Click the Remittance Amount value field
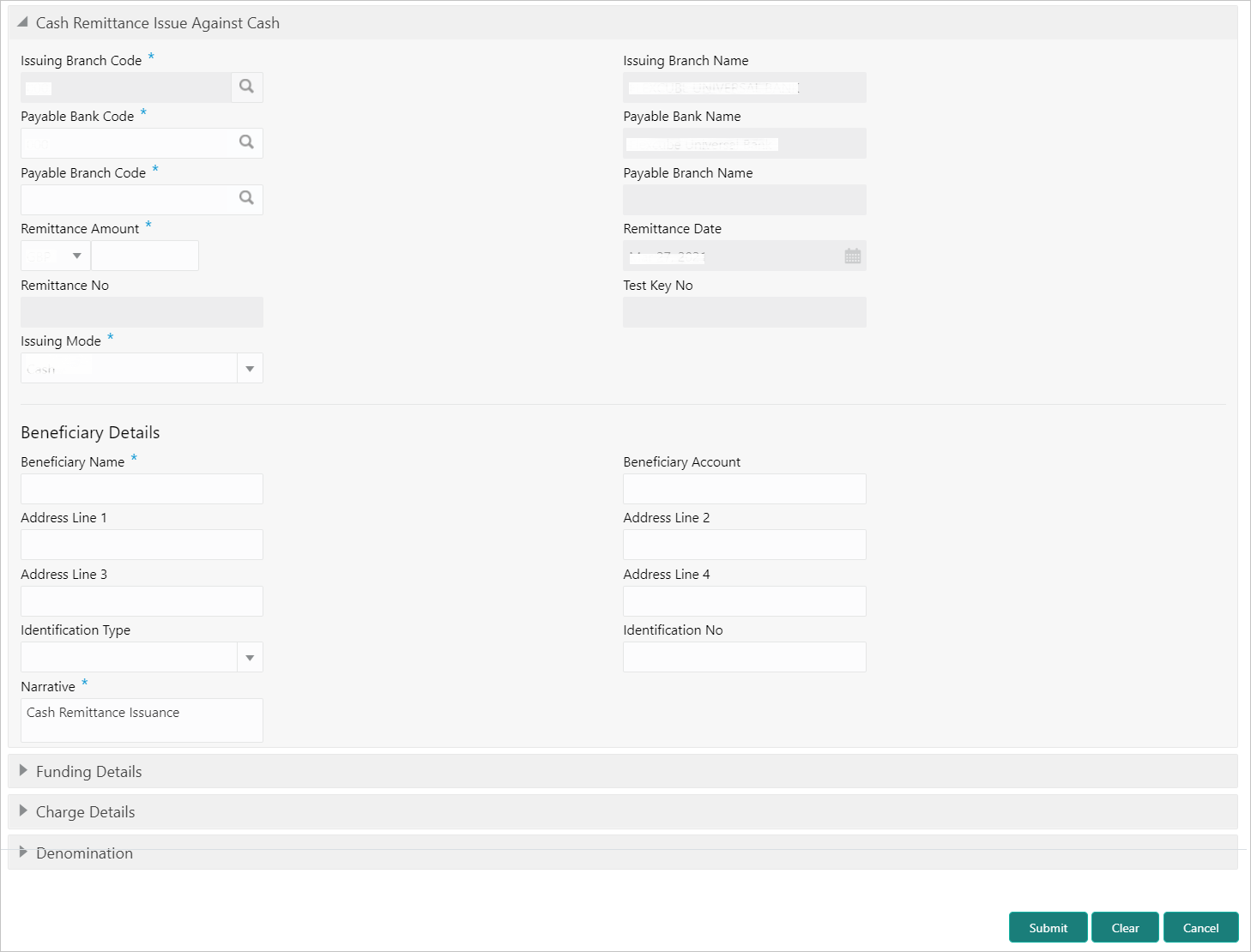 pyautogui.click(x=145, y=256)
